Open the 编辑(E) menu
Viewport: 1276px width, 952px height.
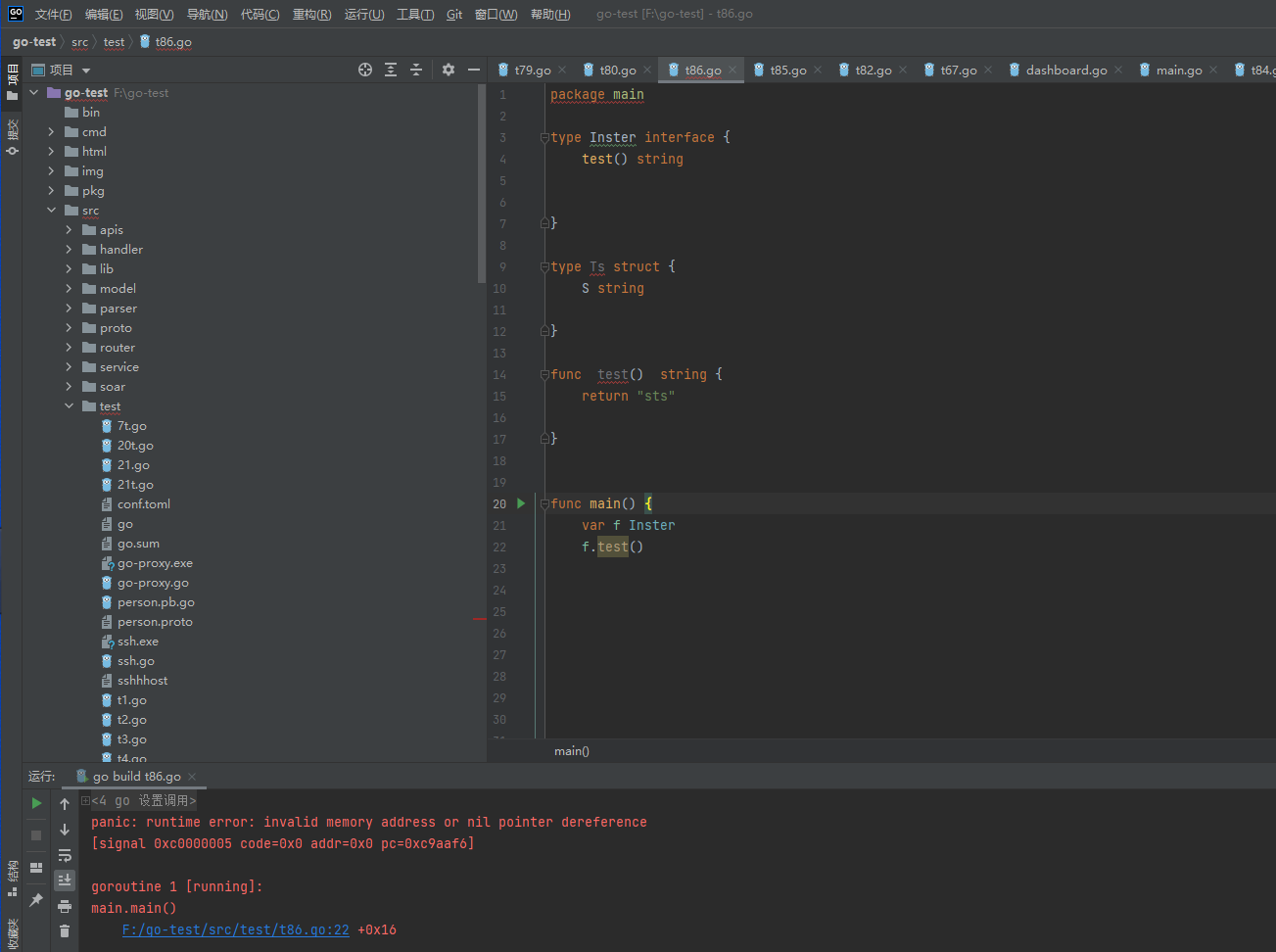pyautogui.click(x=104, y=14)
